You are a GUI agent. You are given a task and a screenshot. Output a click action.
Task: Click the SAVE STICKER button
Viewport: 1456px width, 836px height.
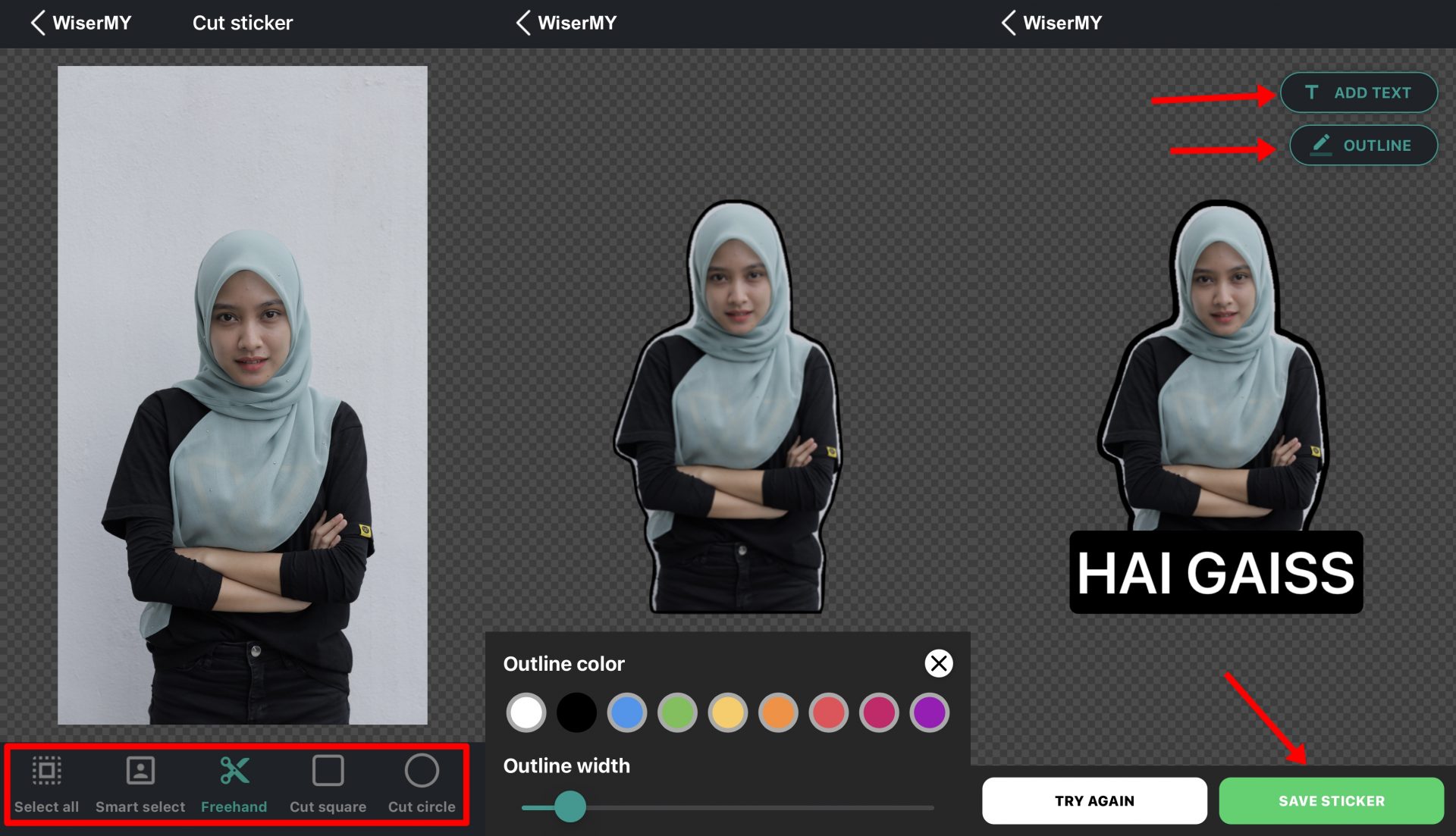pos(1331,800)
